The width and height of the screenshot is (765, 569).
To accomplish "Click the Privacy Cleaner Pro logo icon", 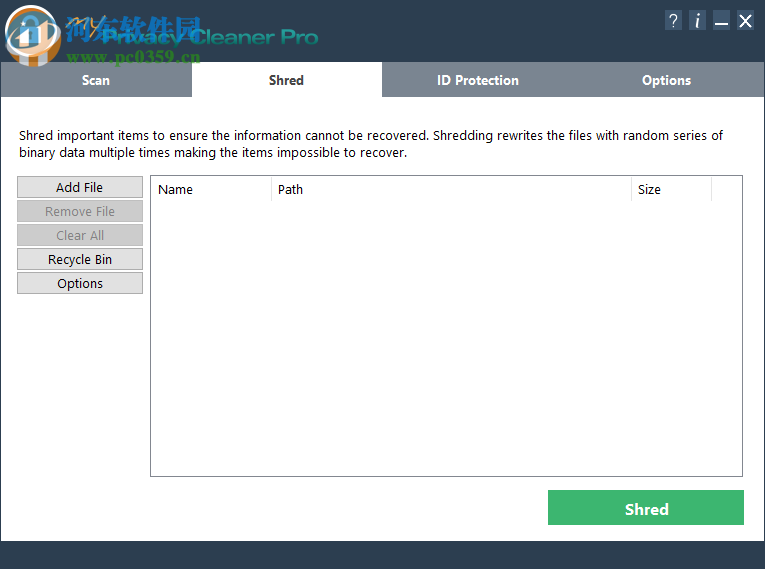I will point(32,35).
